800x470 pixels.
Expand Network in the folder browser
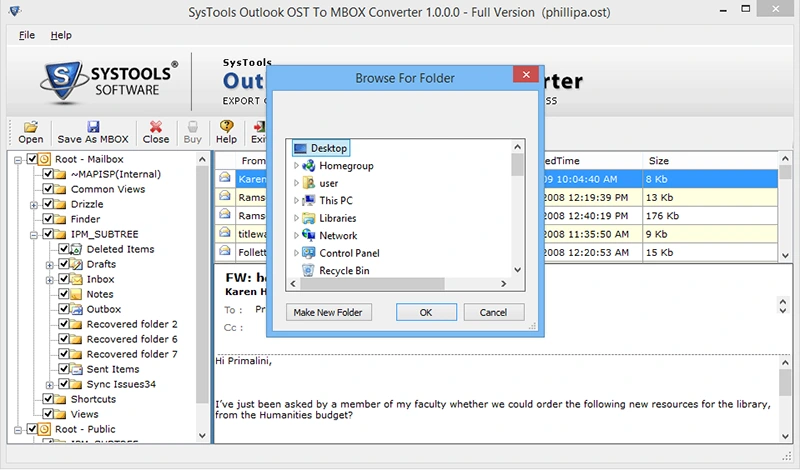(x=296, y=235)
